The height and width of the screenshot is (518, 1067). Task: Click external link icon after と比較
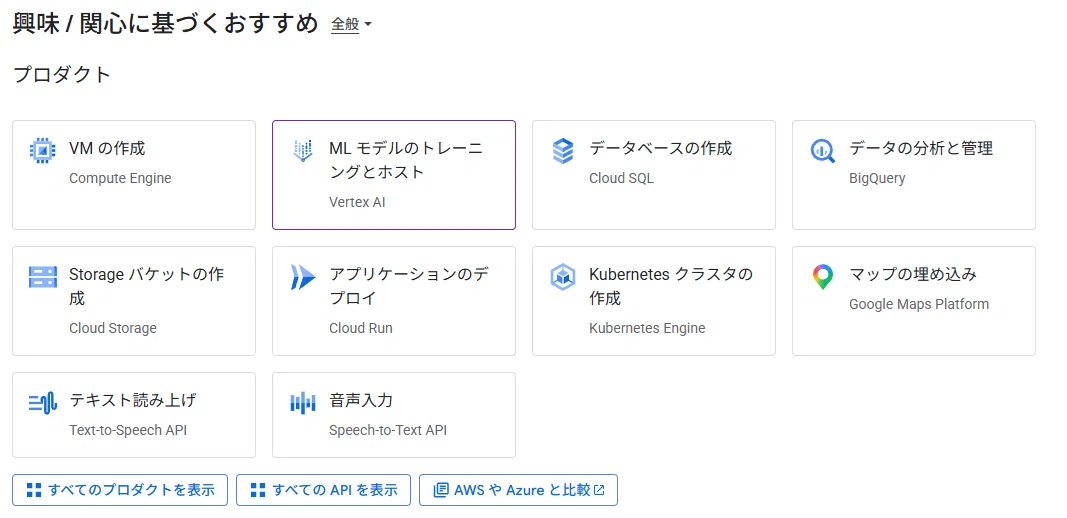coord(599,490)
